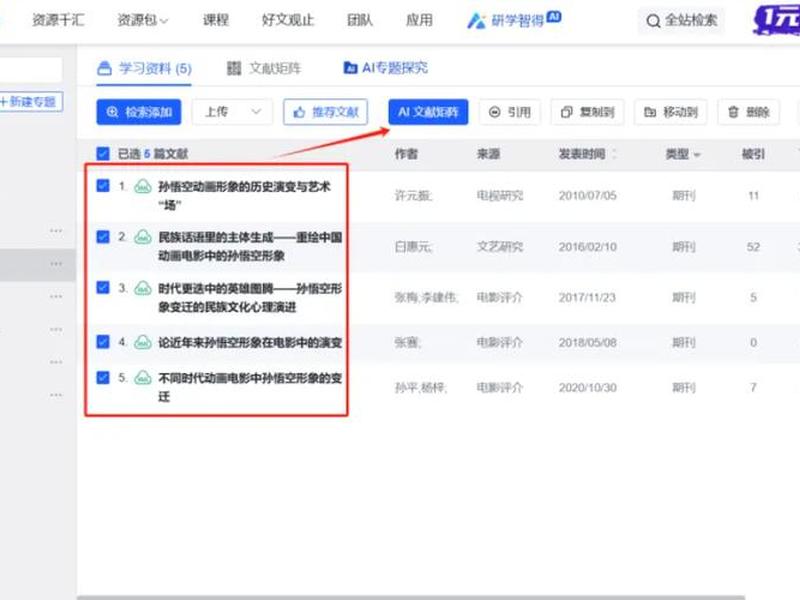Click the magnifier icon in 检索添加 button
The image size is (800, 600).
(112, 112)
